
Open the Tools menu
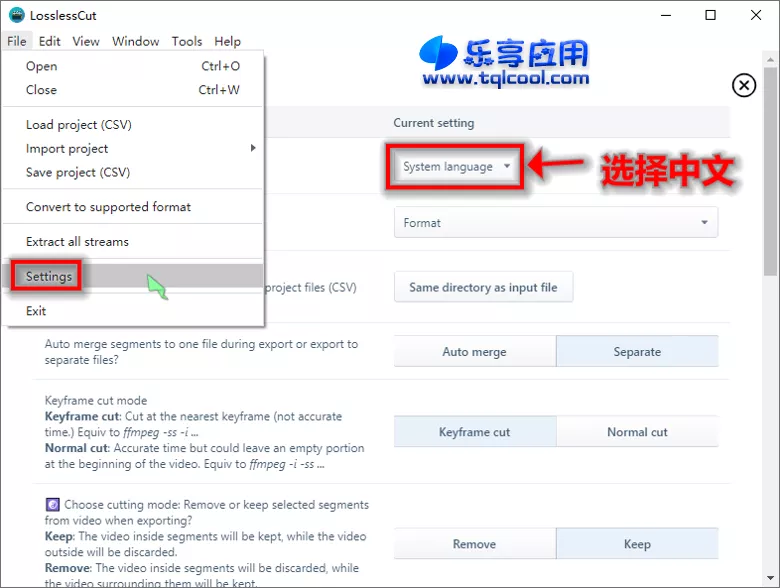tap(187, 41)
